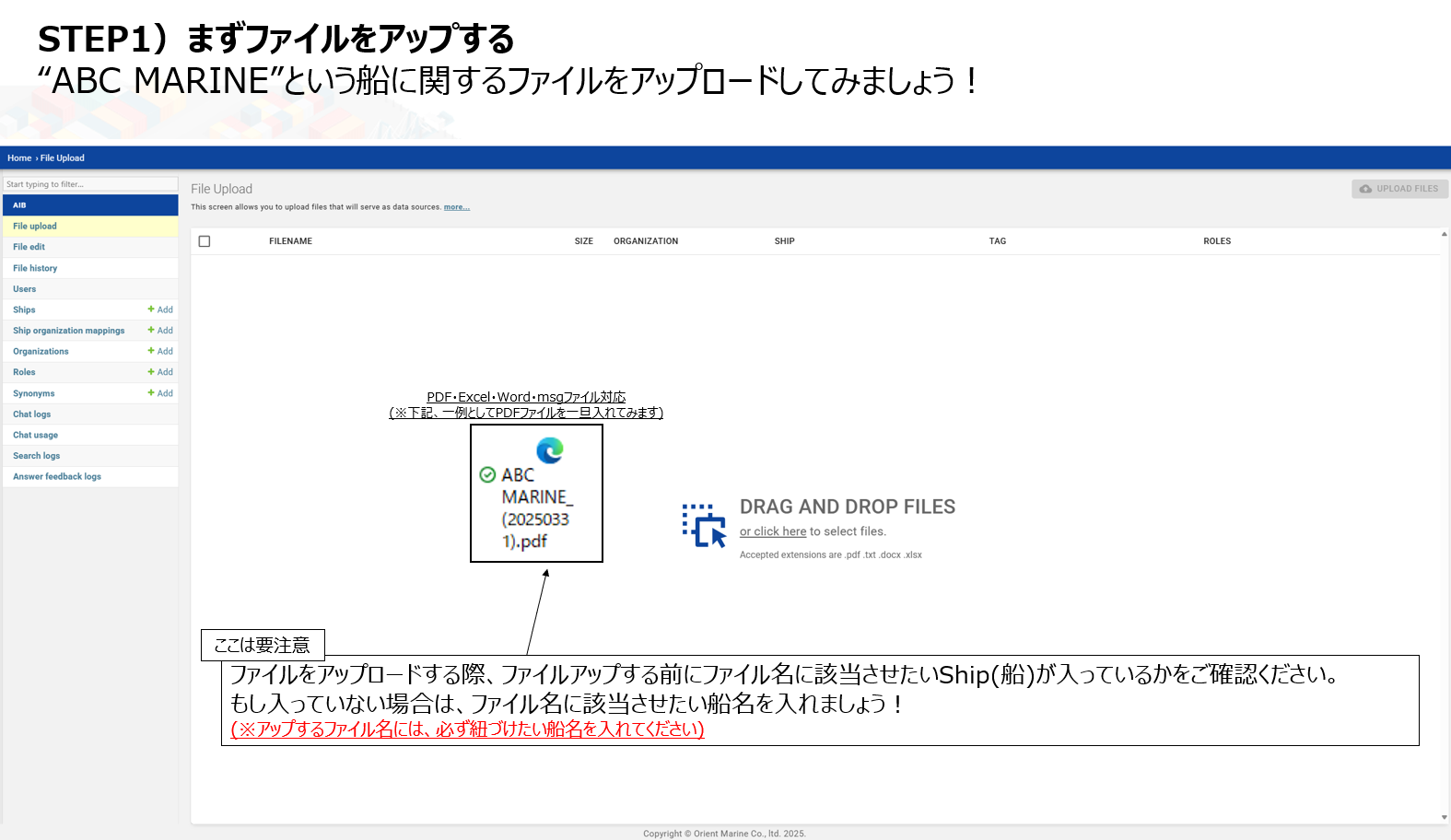Click the plus Add icon for Ships
The height and width of the screenshot is (840, 1451).
click(x=160, y=309)
